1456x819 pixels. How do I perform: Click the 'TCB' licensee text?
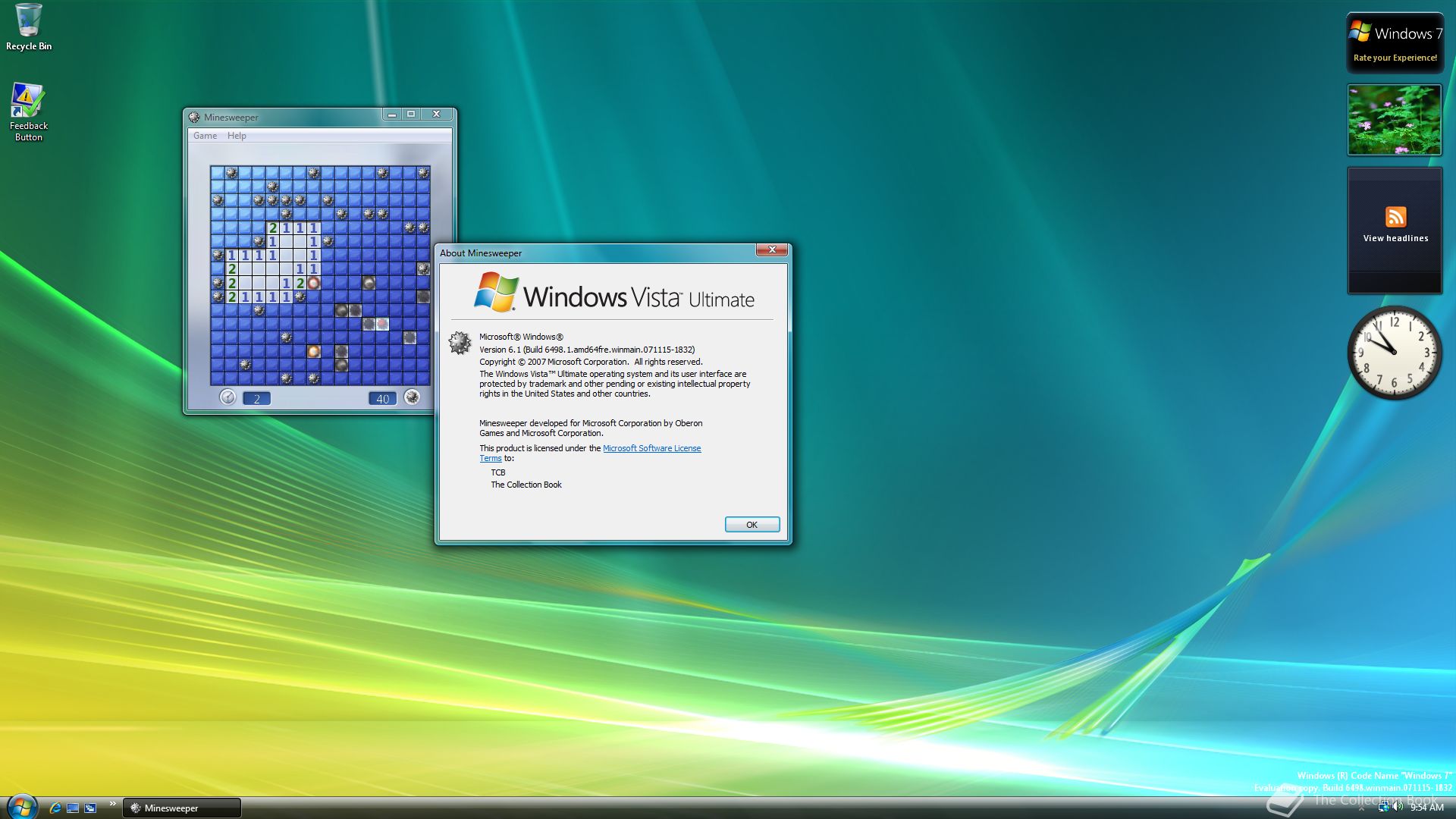497,472
